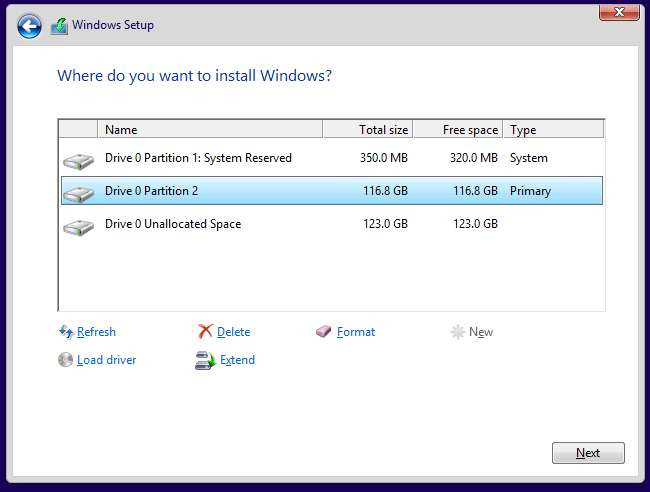Select the Drive 0 Unallocated Space row
The image size is (650, 492).
click(x=173, y=224)
